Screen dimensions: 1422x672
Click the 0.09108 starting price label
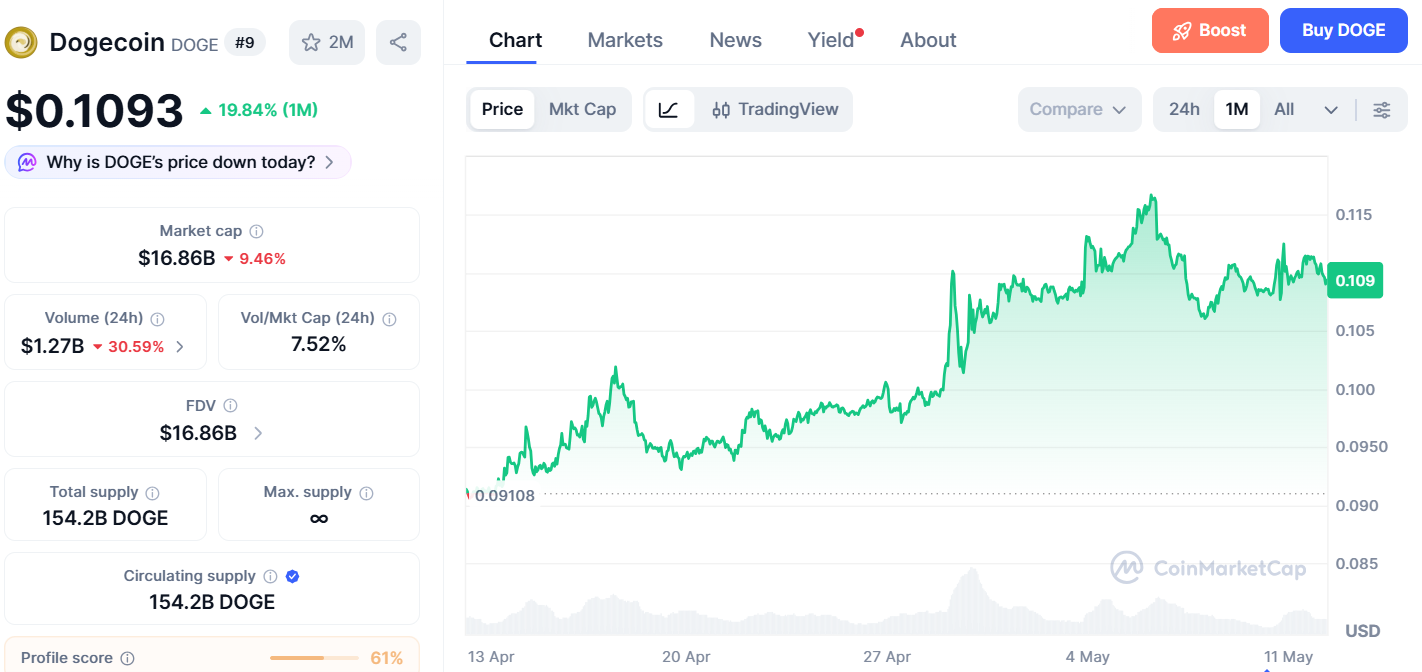pos(505,495)
